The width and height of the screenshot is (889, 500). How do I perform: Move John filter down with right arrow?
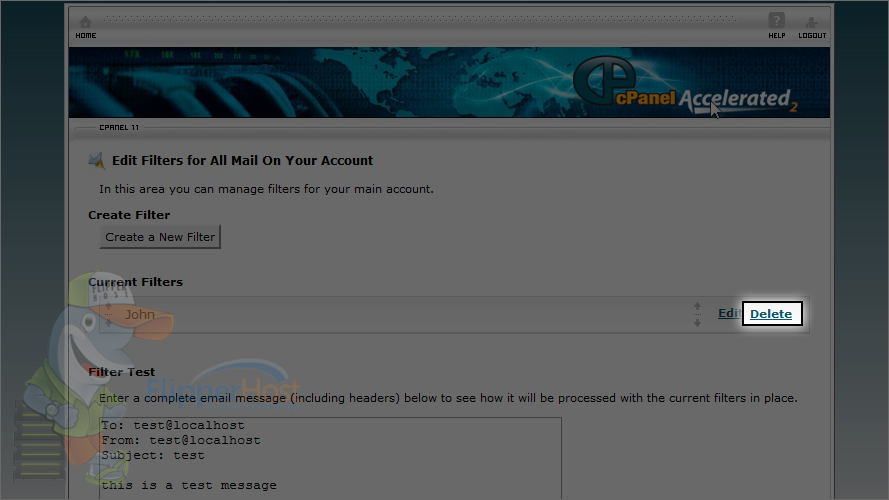pos(697,323)
